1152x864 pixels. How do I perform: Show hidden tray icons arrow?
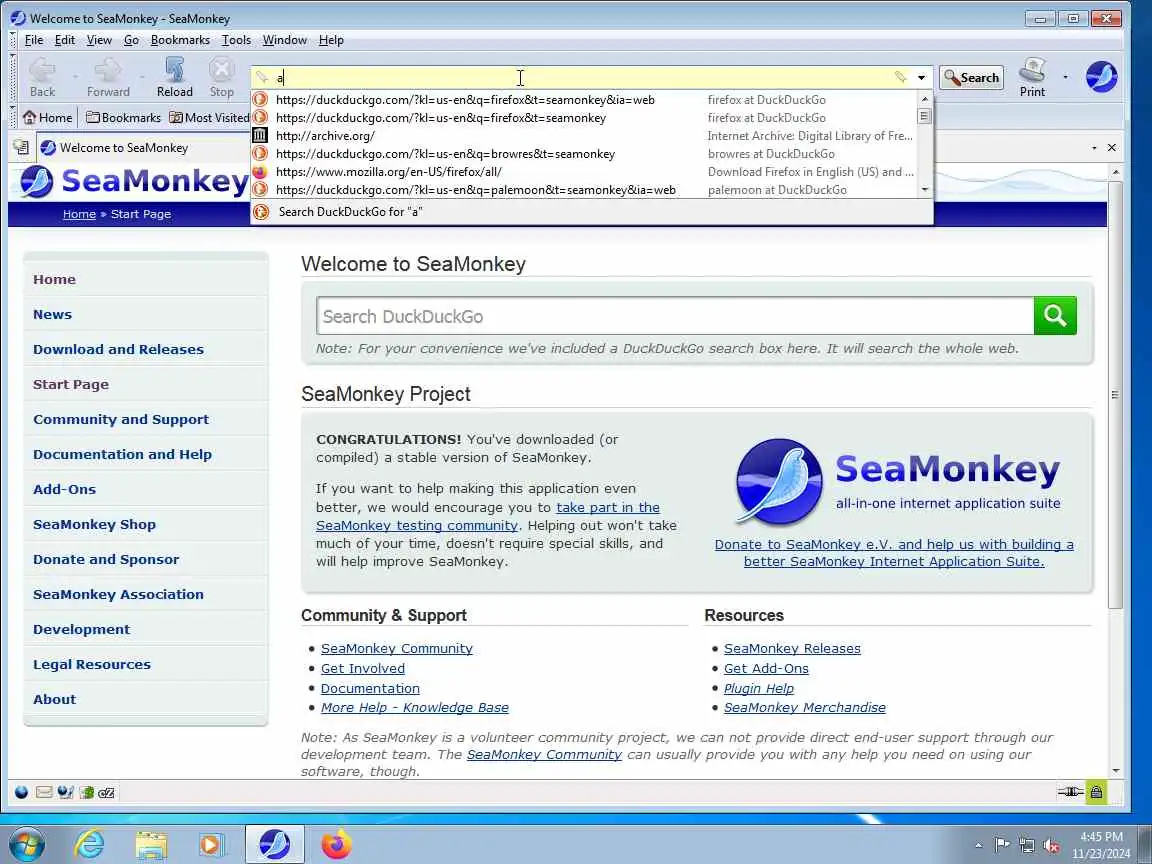(978, 846)
